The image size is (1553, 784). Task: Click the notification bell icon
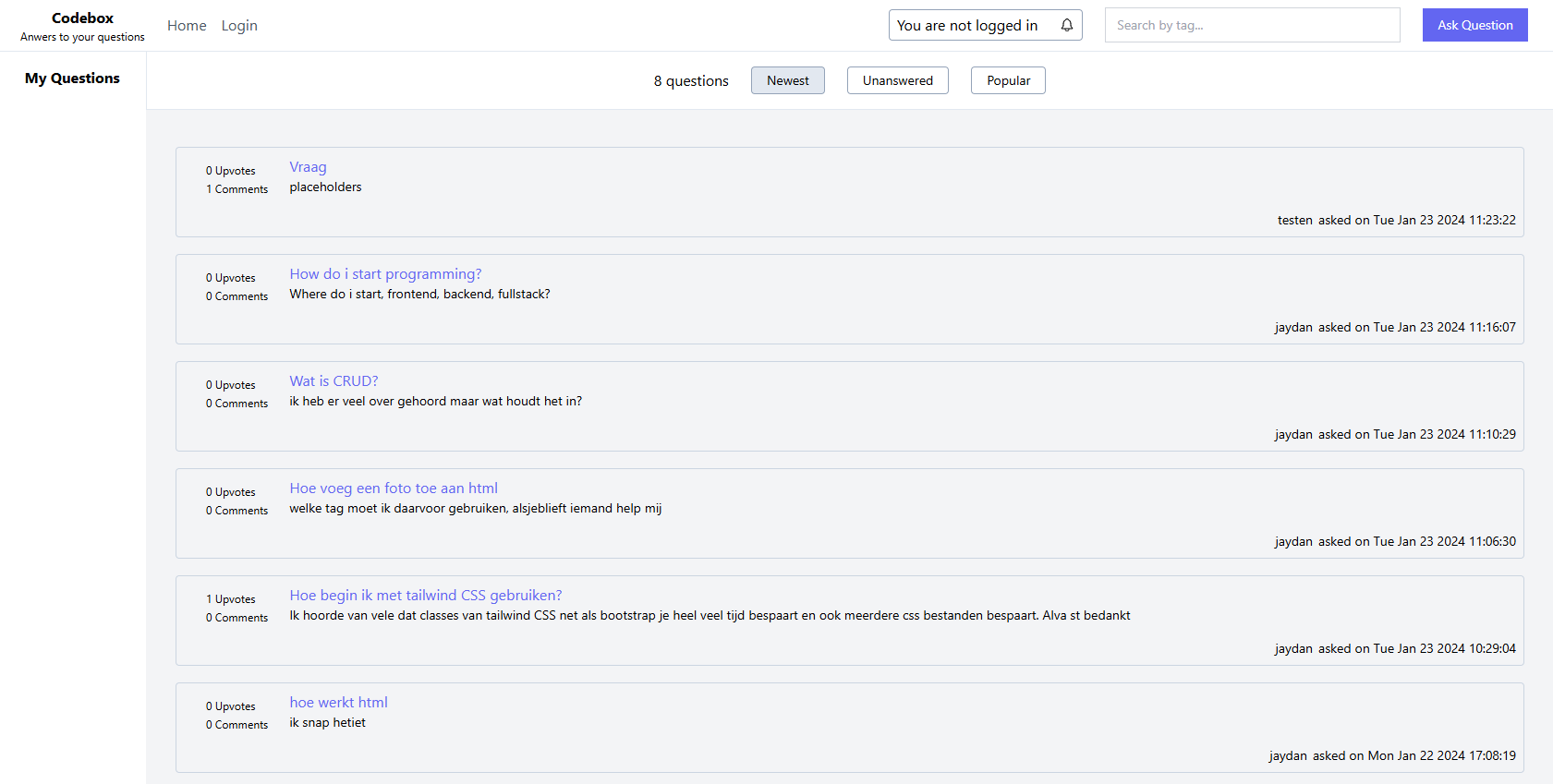[x=1066, y=25]
